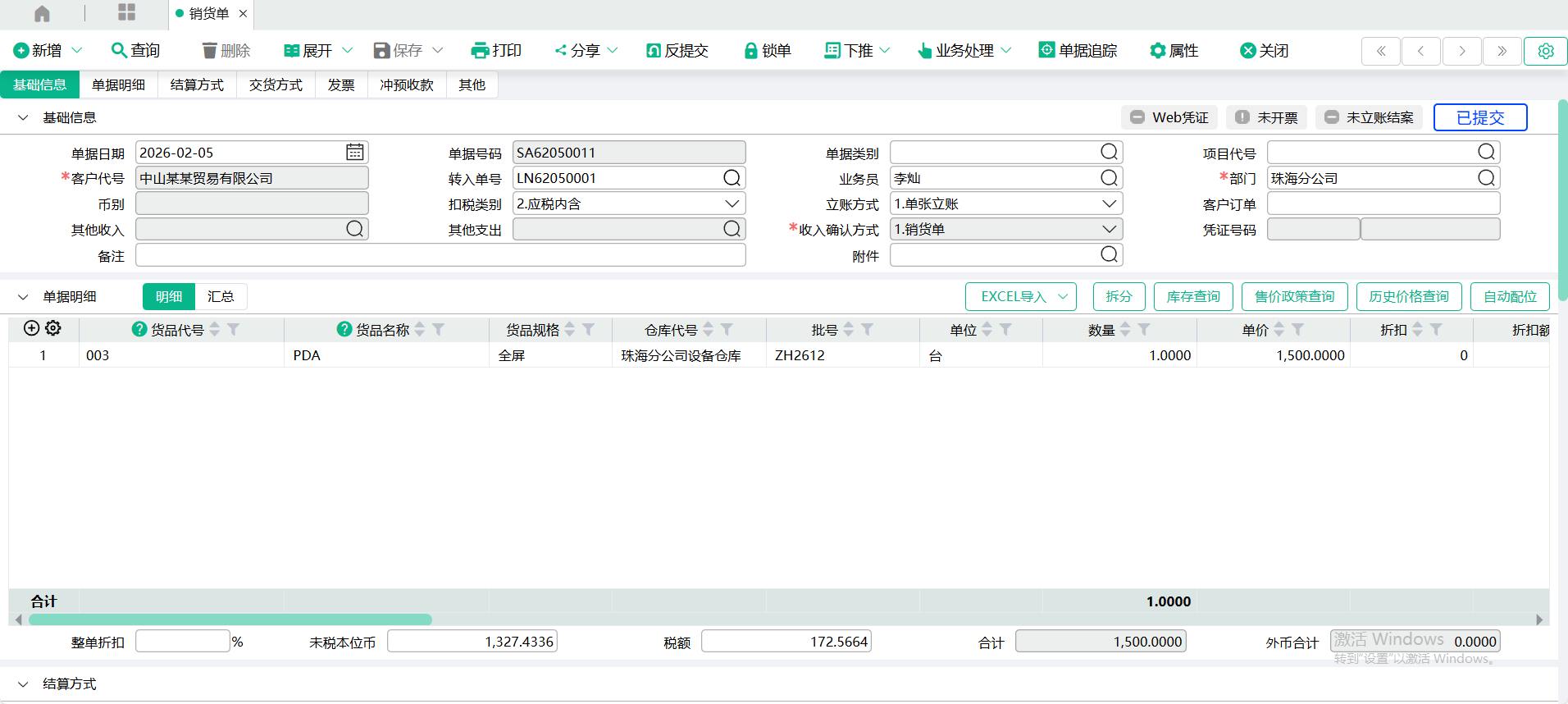1568x704 pixels.
Task: Click the 锁单 lock icon
Action: (750, 51)
